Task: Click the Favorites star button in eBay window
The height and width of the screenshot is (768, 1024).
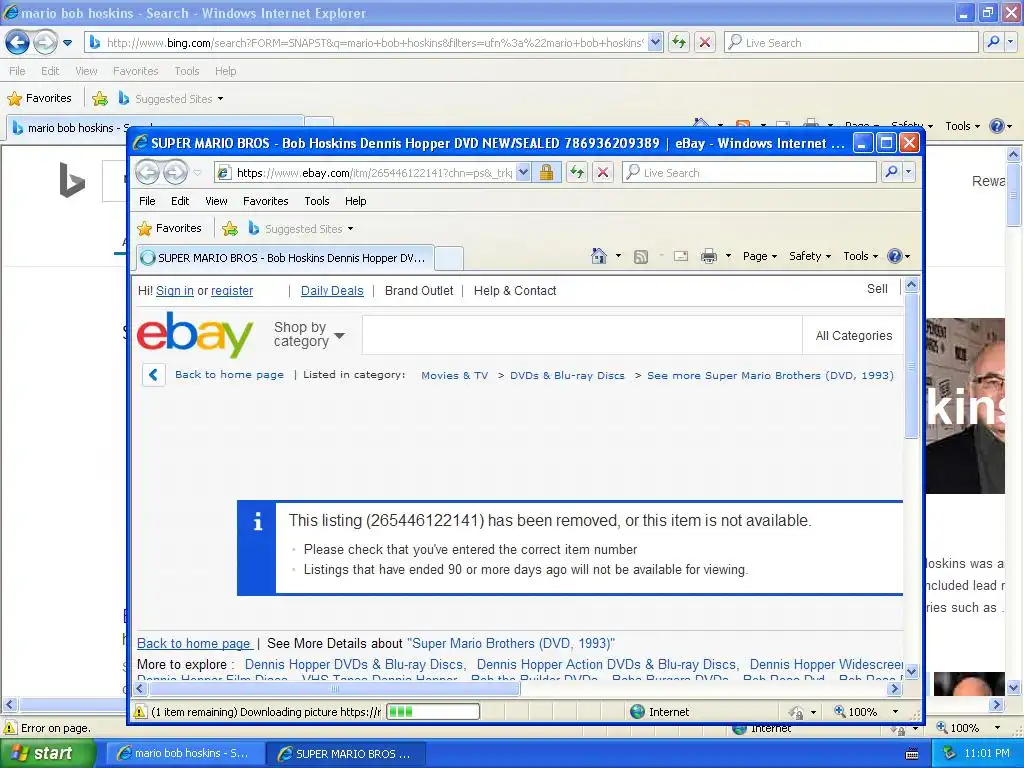Action: point(170,229)
